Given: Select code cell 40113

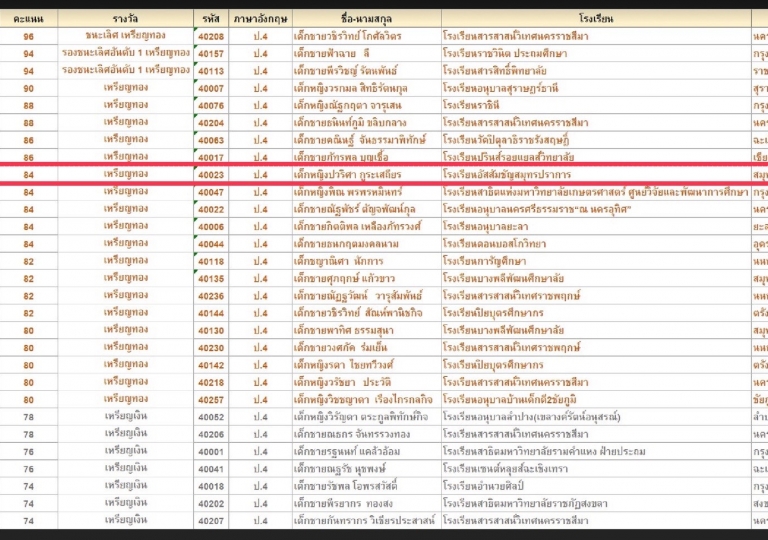Looking at the screenshot, I should pyautogui.click(x=211, y=71).
